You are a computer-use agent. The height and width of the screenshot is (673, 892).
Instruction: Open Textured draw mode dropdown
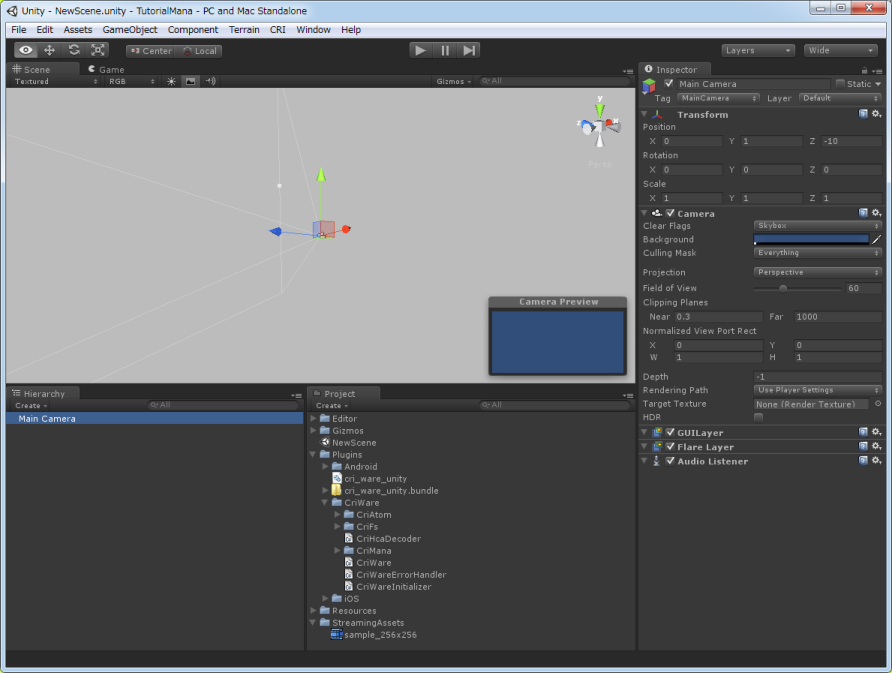[55, 81]
